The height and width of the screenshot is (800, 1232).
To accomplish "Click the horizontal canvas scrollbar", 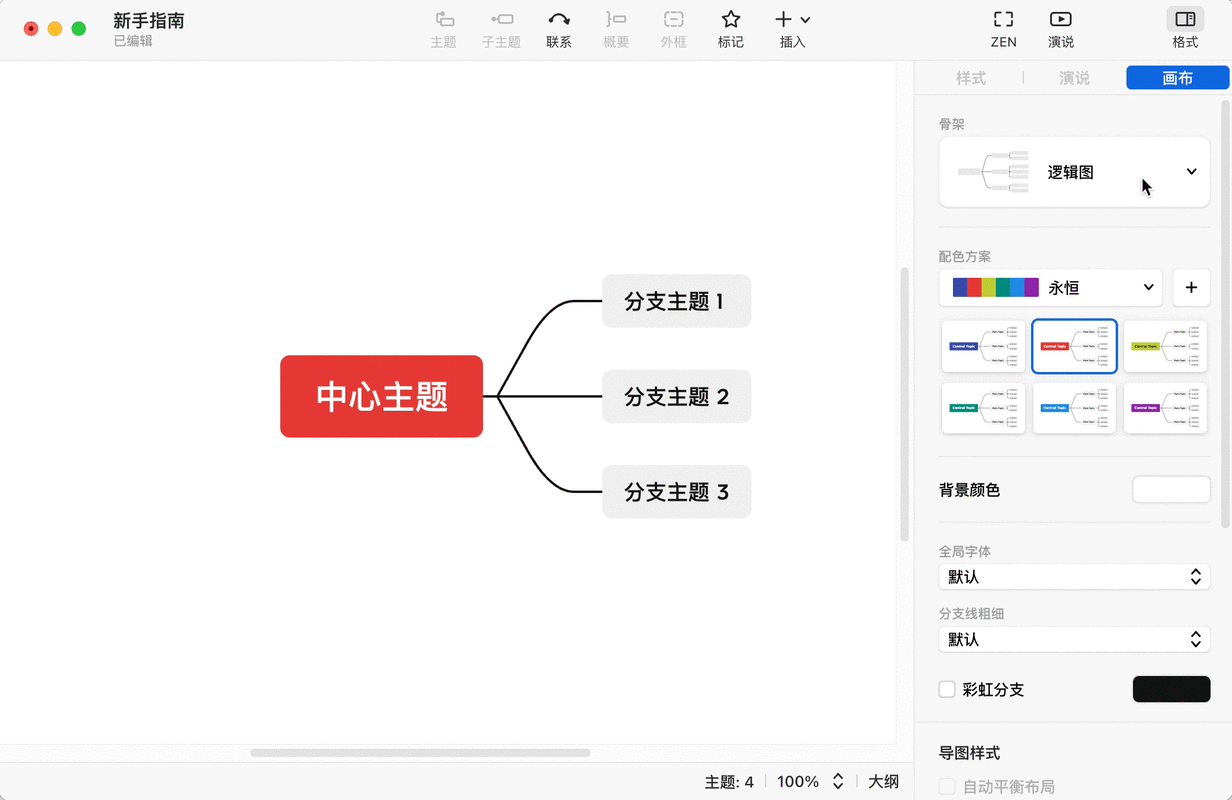I will (420, 753).
